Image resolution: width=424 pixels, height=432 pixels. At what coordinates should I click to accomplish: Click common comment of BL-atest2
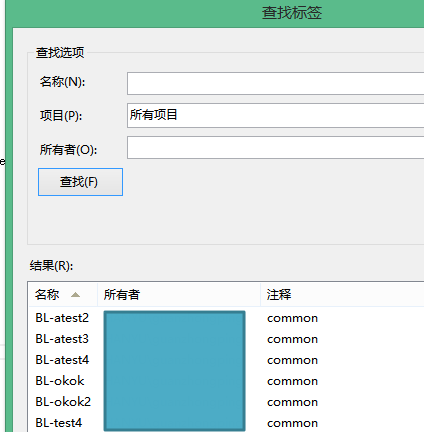(292, 318)
